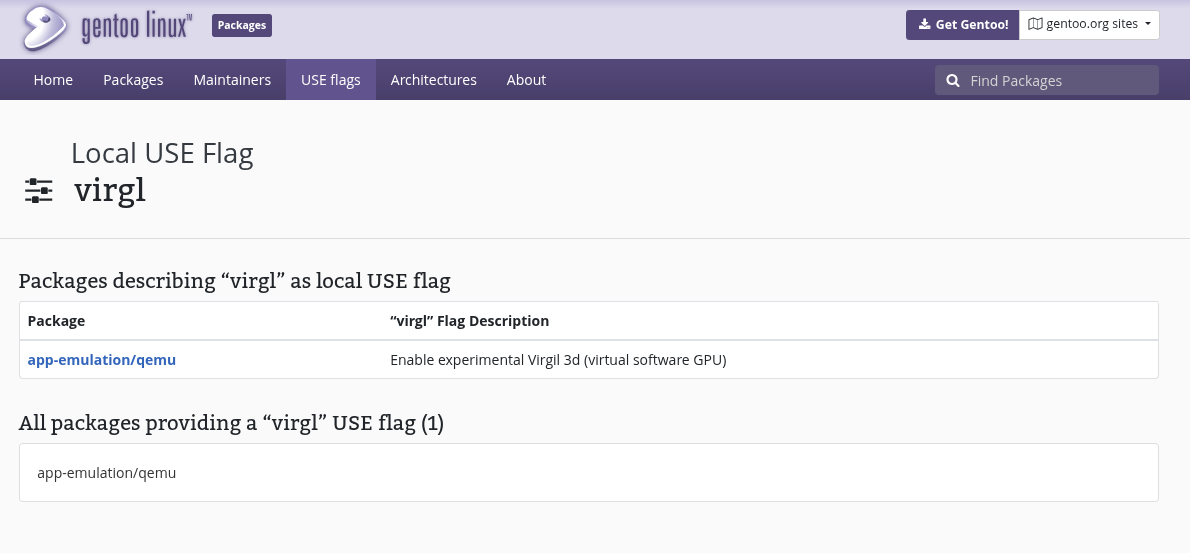Click the Gentoo Linux logo

[107, 29]
